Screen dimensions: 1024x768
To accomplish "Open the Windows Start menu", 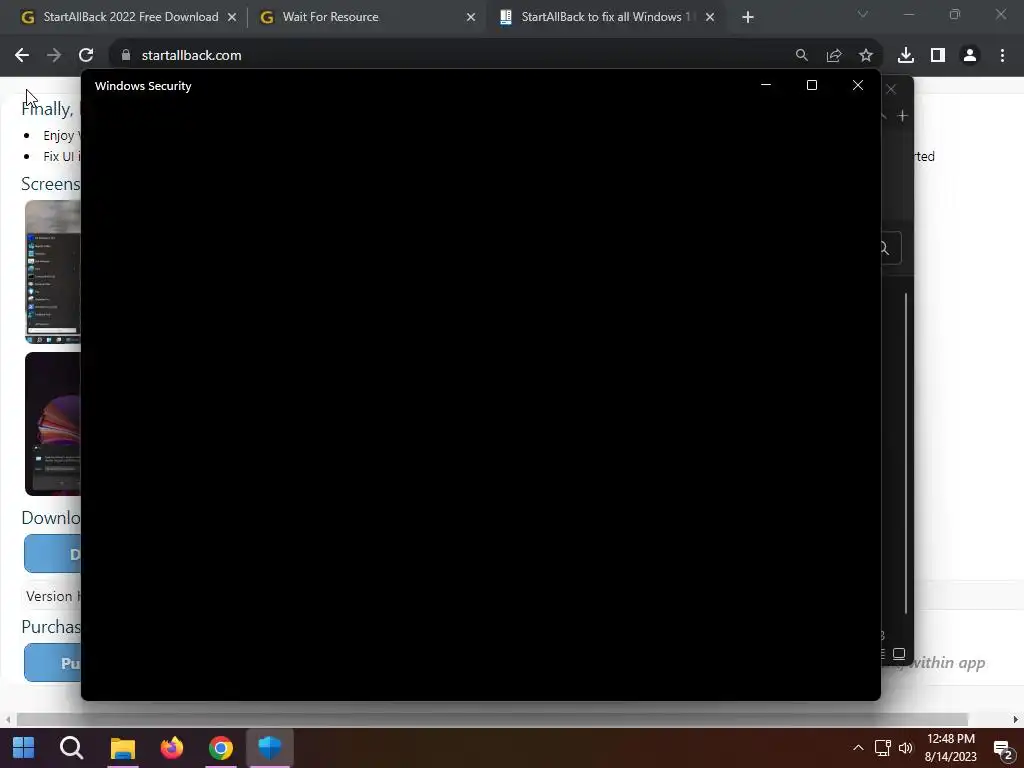I will (x=24, y=748).
